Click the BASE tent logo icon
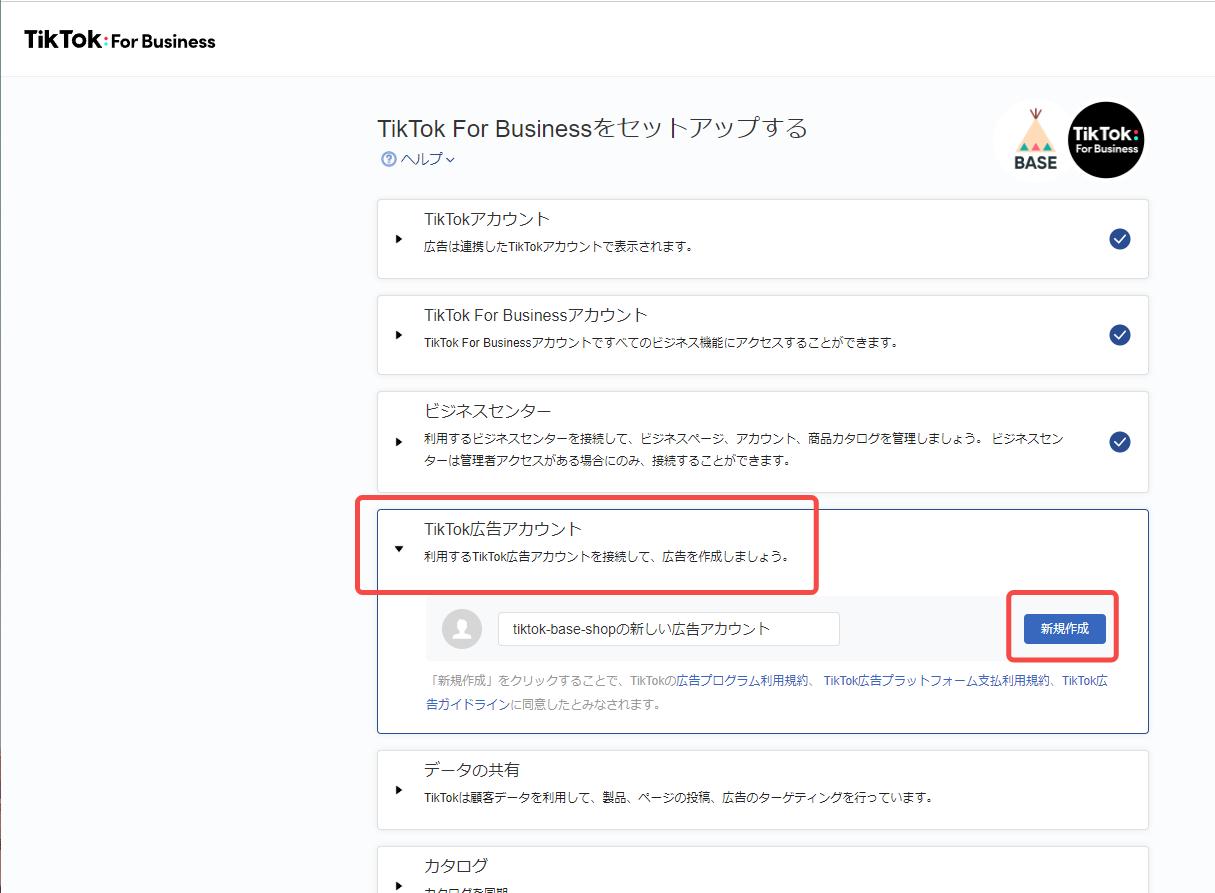The height and width of the screenshot is (893, 1215). coord(1035,140)
